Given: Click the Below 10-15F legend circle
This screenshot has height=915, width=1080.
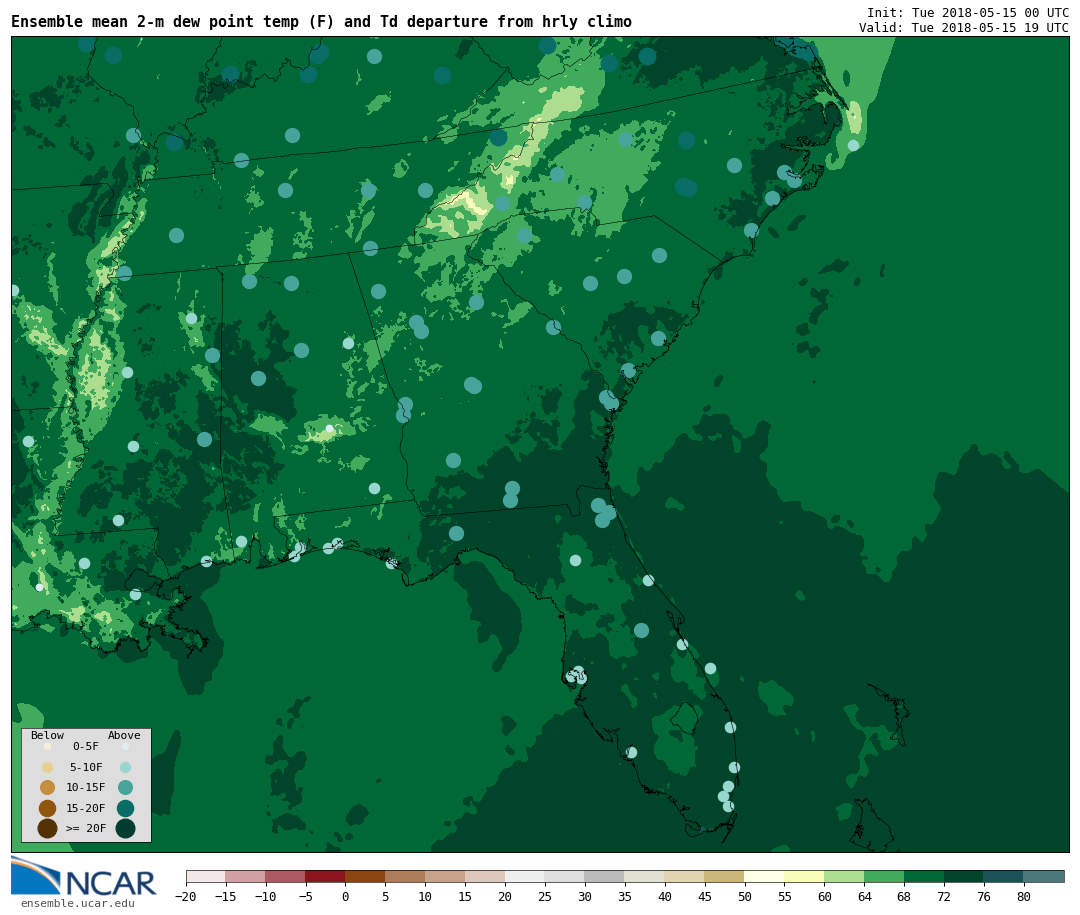Looking at the screenshot, I should point(48,788).
